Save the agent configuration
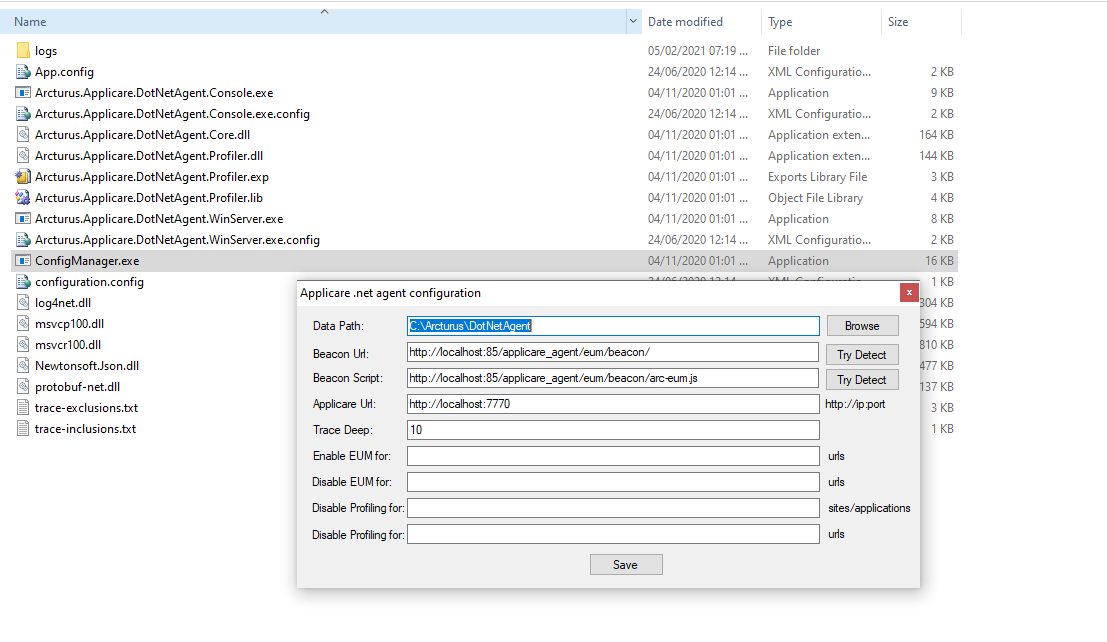Screen dimensions: 1107x642 pyautogui.click(x=625, y=565)
